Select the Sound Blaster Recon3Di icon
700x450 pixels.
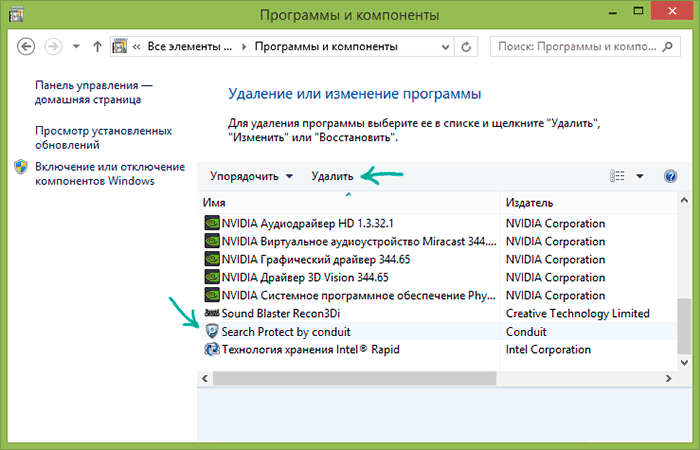pyautogui.click(x=211, y=313)
